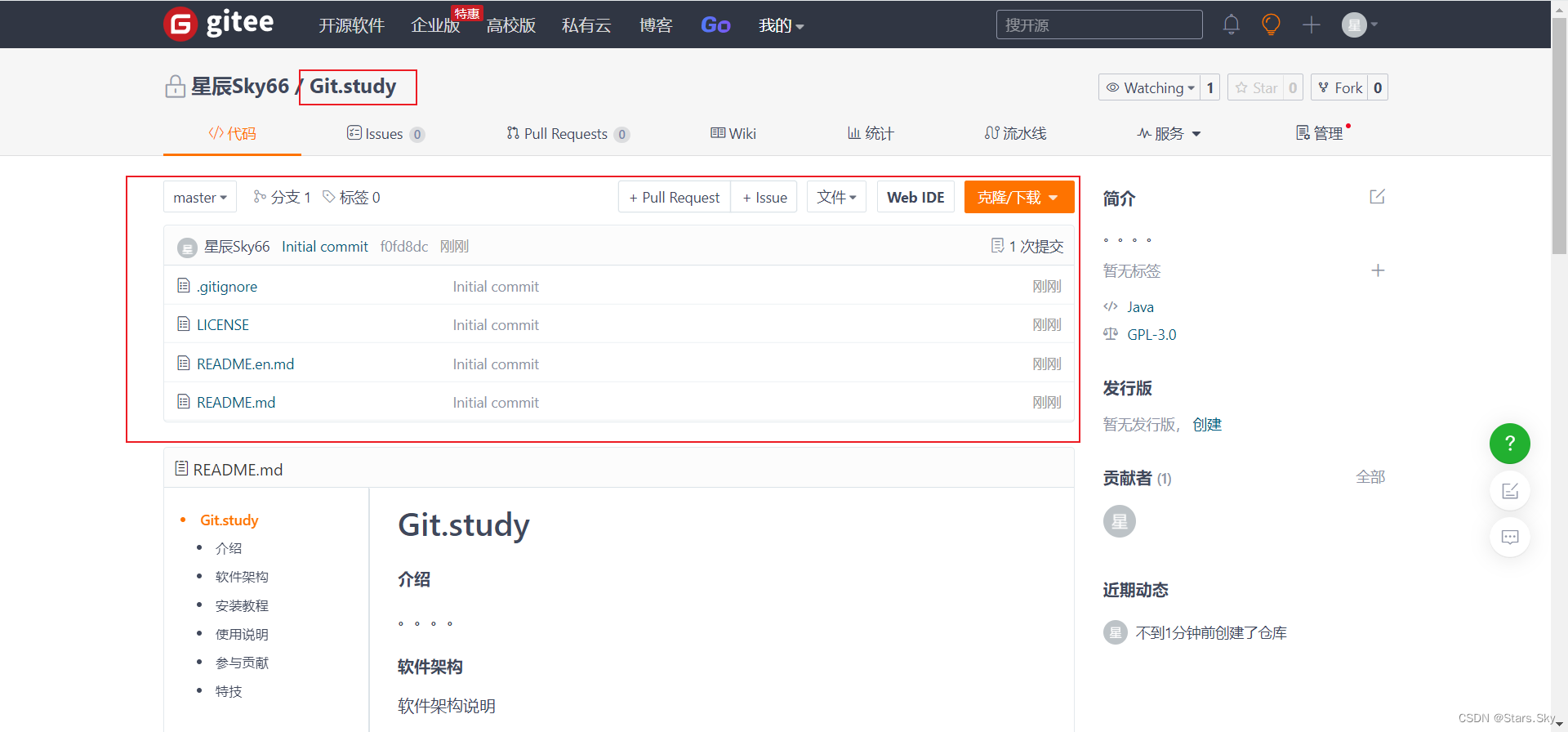Open the green help question-mark button
Viewport: 1568px width, 732px height.
point(1510,444)
